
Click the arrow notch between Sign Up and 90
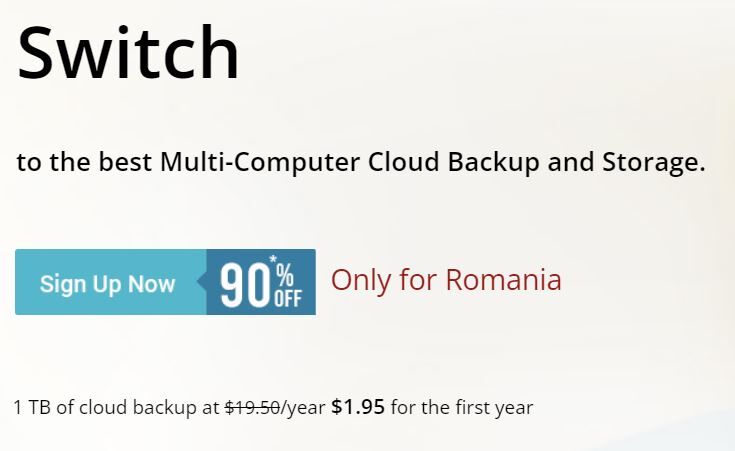(202, 282)
